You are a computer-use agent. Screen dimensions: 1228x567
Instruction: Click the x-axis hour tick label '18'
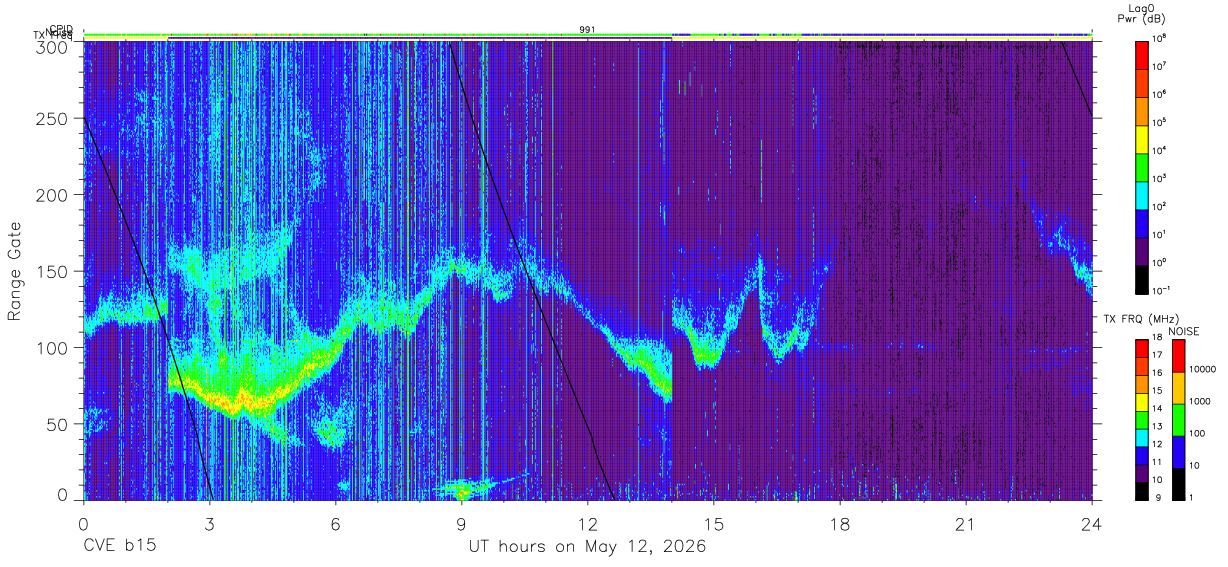click(x=840, y=524)
